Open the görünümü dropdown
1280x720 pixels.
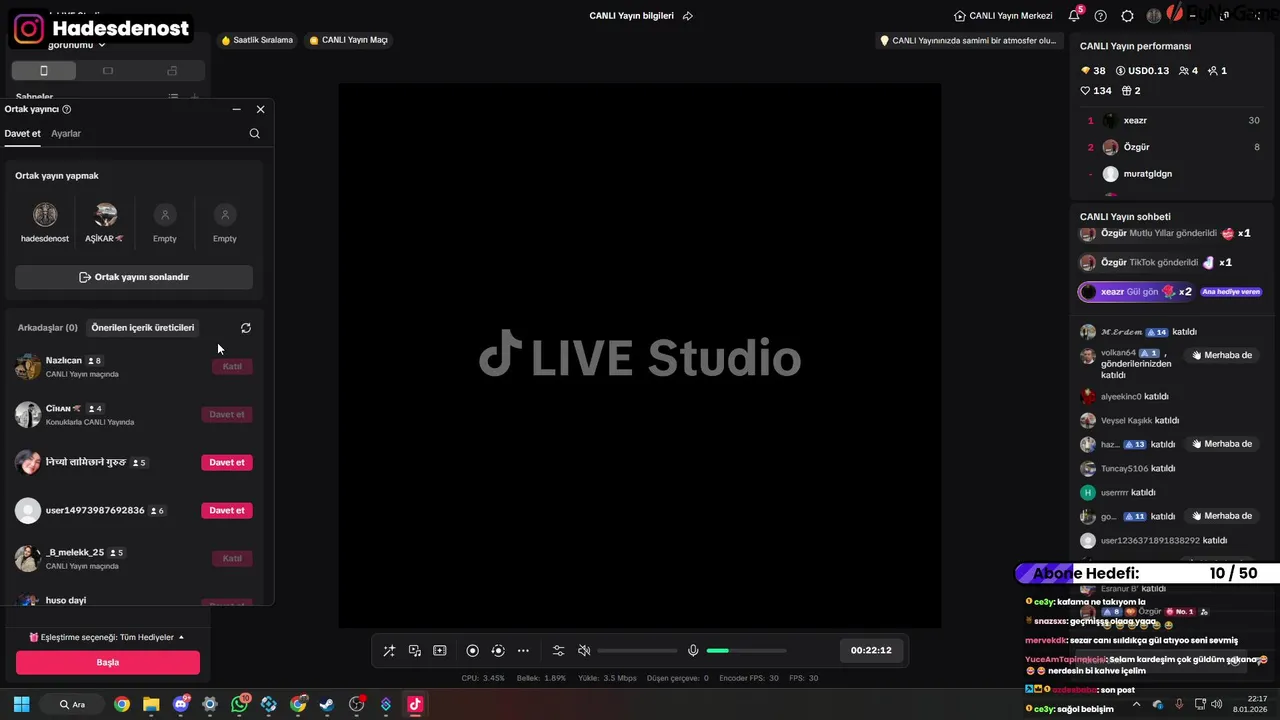pos(77,45)
